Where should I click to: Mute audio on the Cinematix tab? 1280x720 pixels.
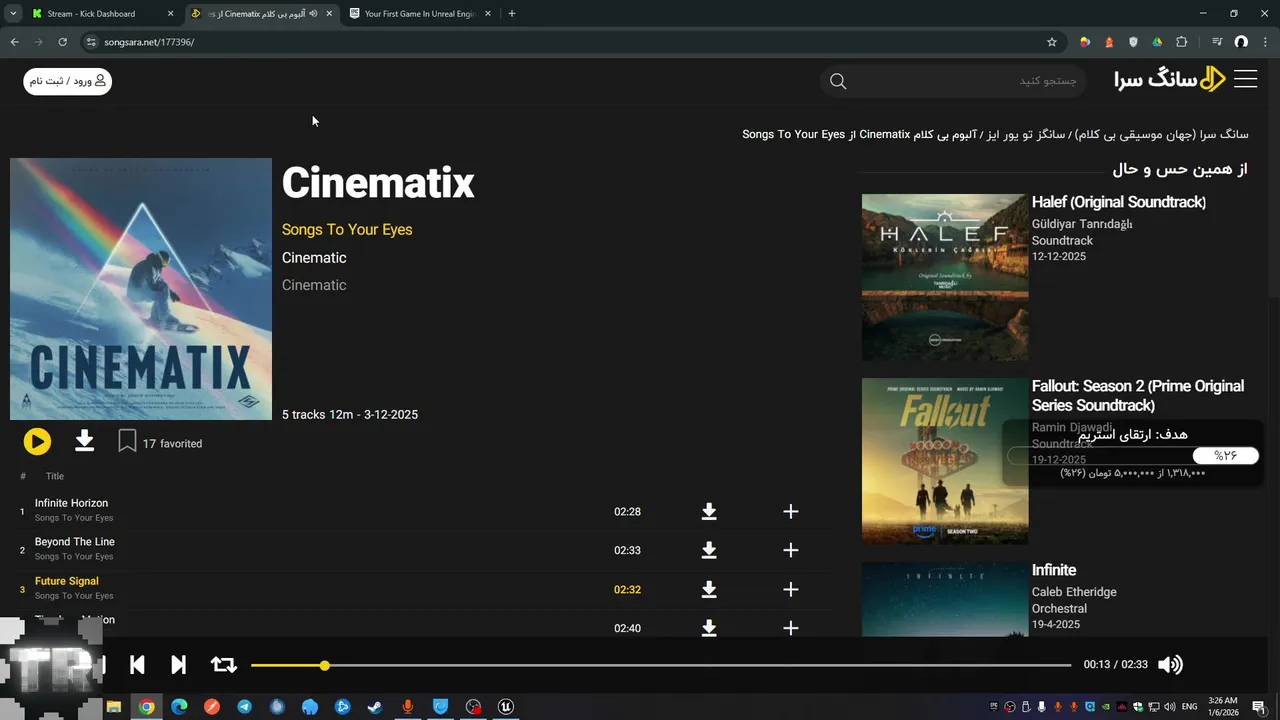click(313, 14)
